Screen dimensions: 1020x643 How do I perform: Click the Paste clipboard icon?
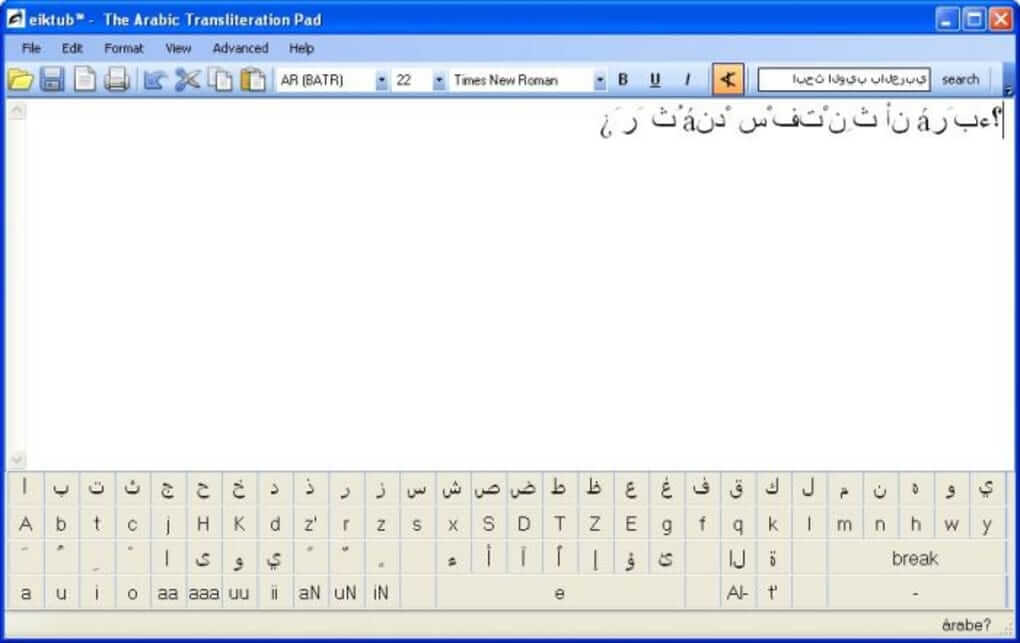253,80
